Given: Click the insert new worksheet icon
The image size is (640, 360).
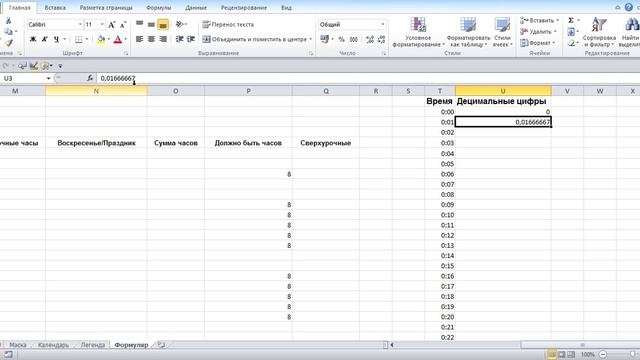Looking at the screenshot, I should tap(161, 345).
